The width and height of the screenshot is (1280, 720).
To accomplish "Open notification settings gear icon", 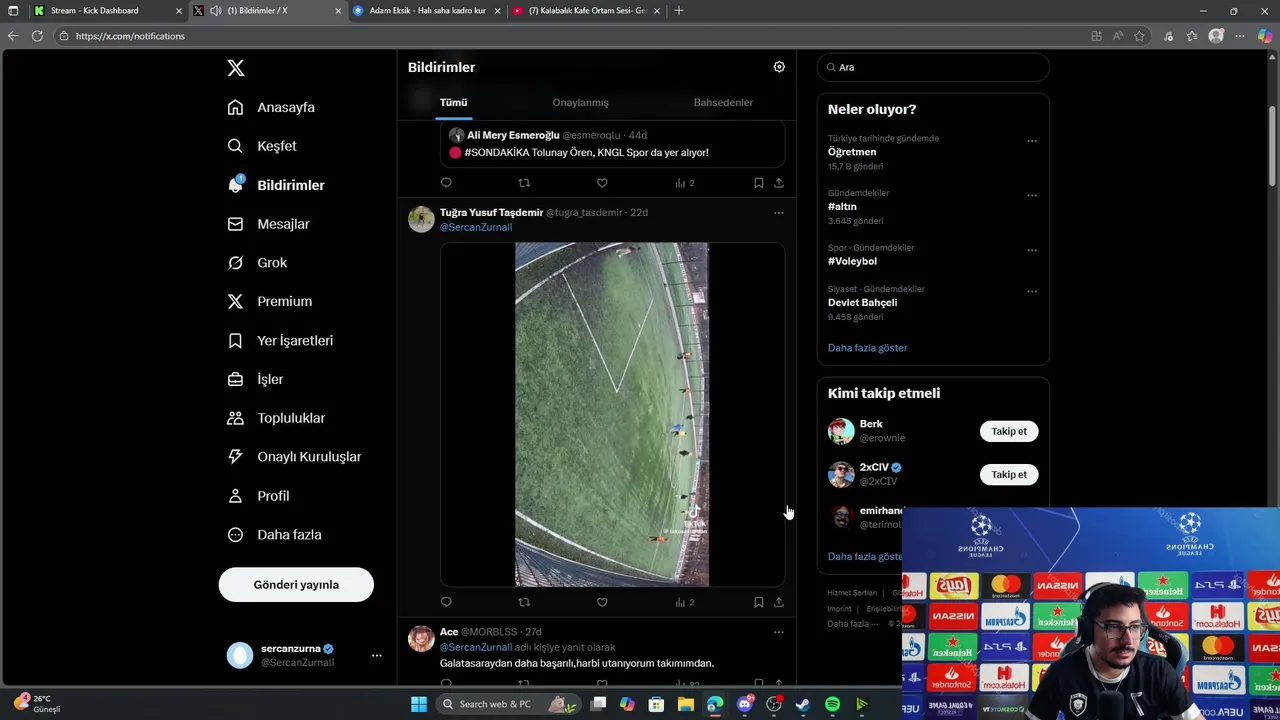I will (779, 67).
